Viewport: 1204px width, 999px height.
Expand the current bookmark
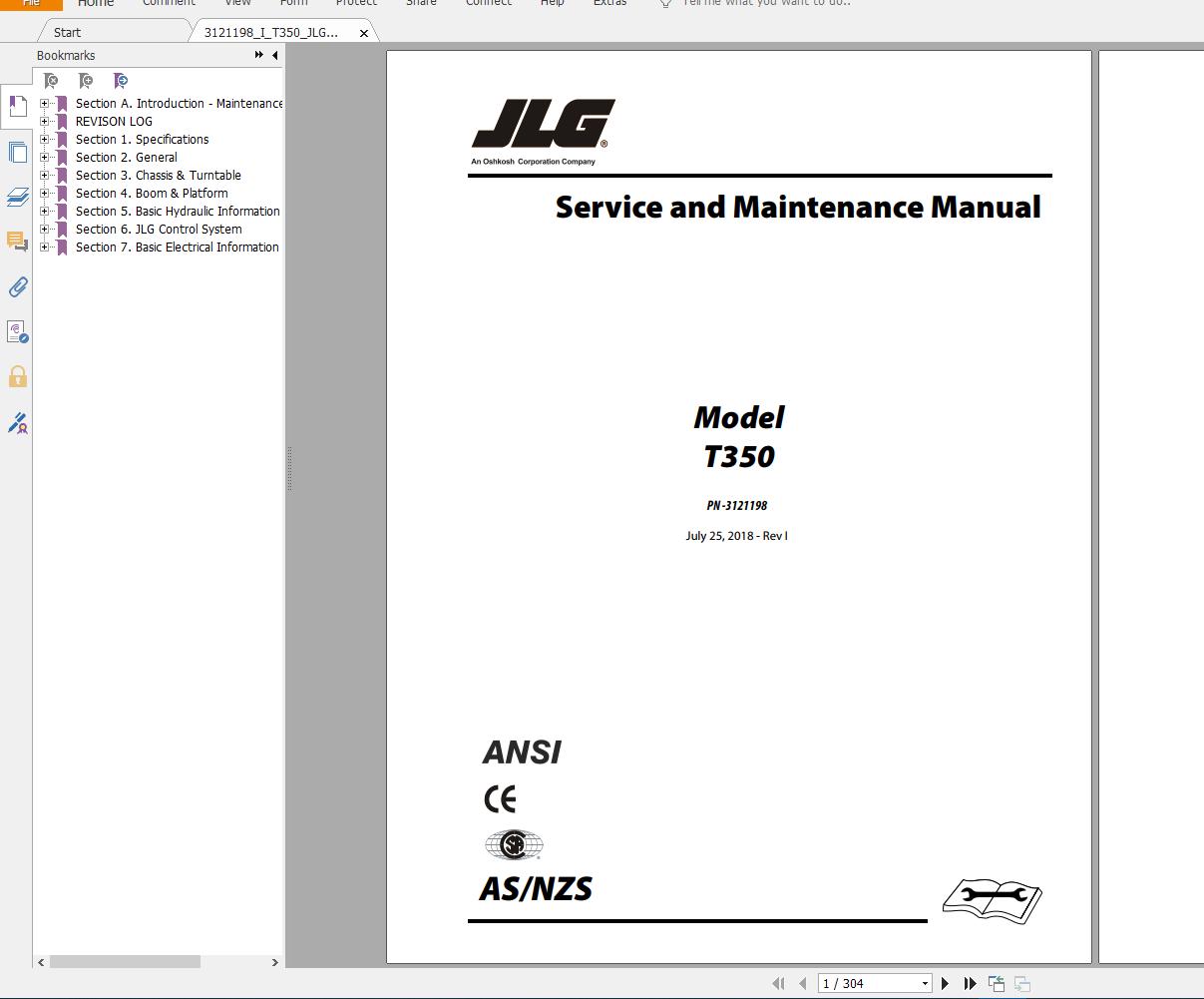point(121,80)
